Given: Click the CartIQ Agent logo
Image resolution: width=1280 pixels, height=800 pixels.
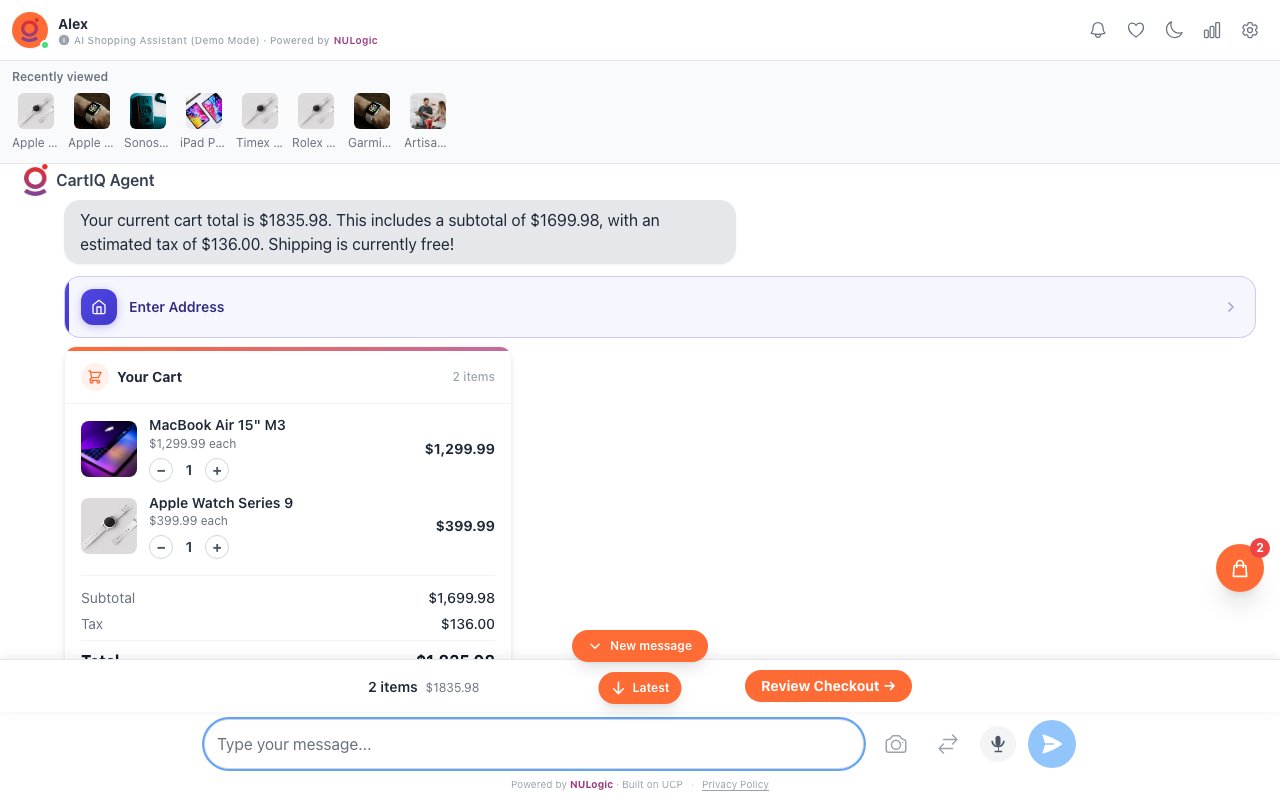Looking at the screenshot, I should [x=35, y=180].
